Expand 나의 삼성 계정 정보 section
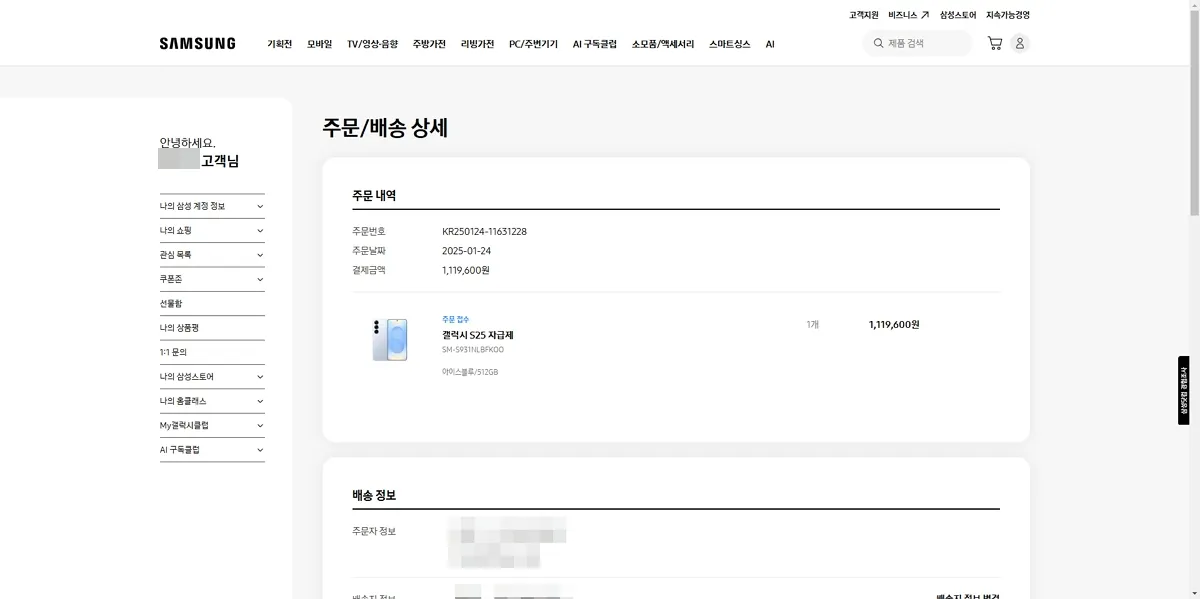 coord(212,206)
